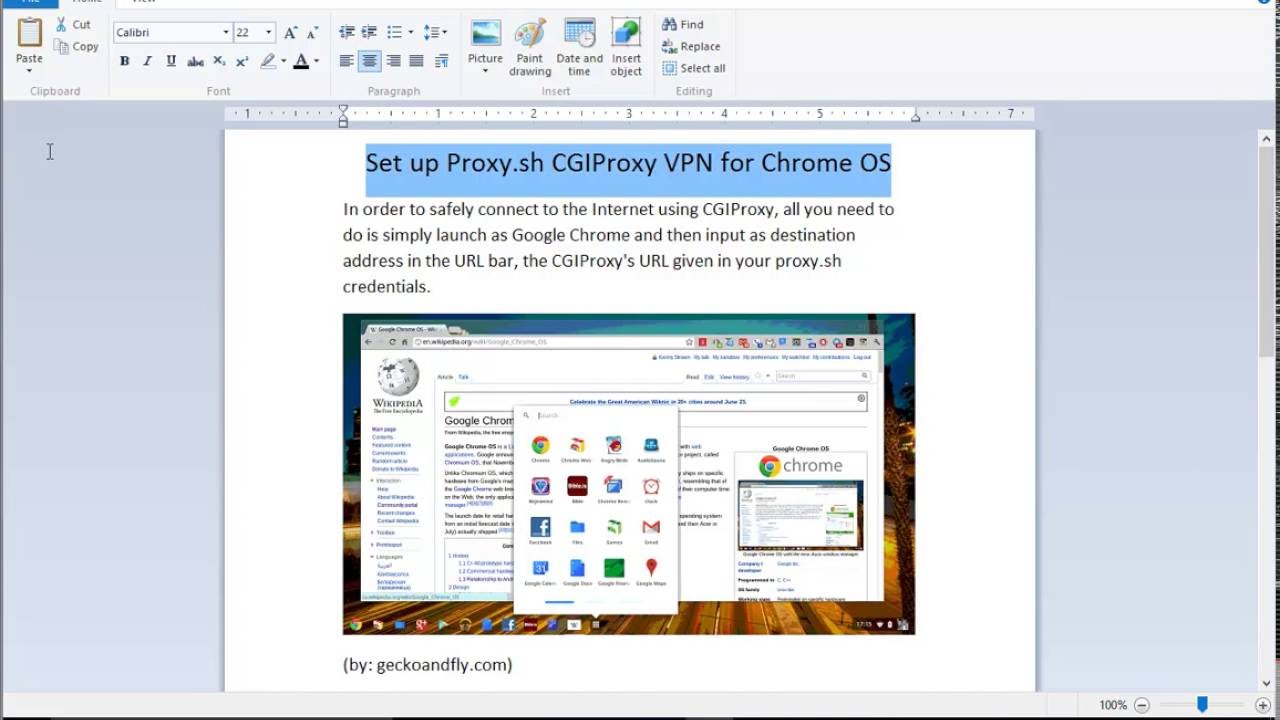Click the zoom slider handle
This screenshot has width=1280, height=720.
point(1203,705)
